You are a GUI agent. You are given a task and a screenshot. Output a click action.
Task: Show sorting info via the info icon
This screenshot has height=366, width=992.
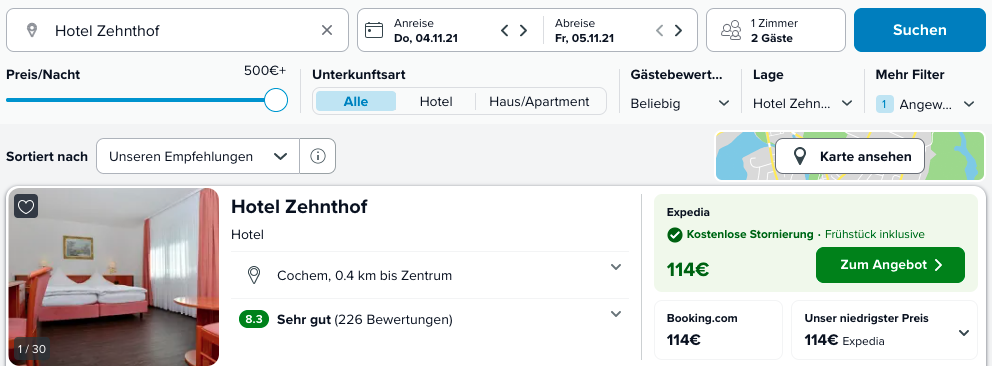click(x=318, y=156)
